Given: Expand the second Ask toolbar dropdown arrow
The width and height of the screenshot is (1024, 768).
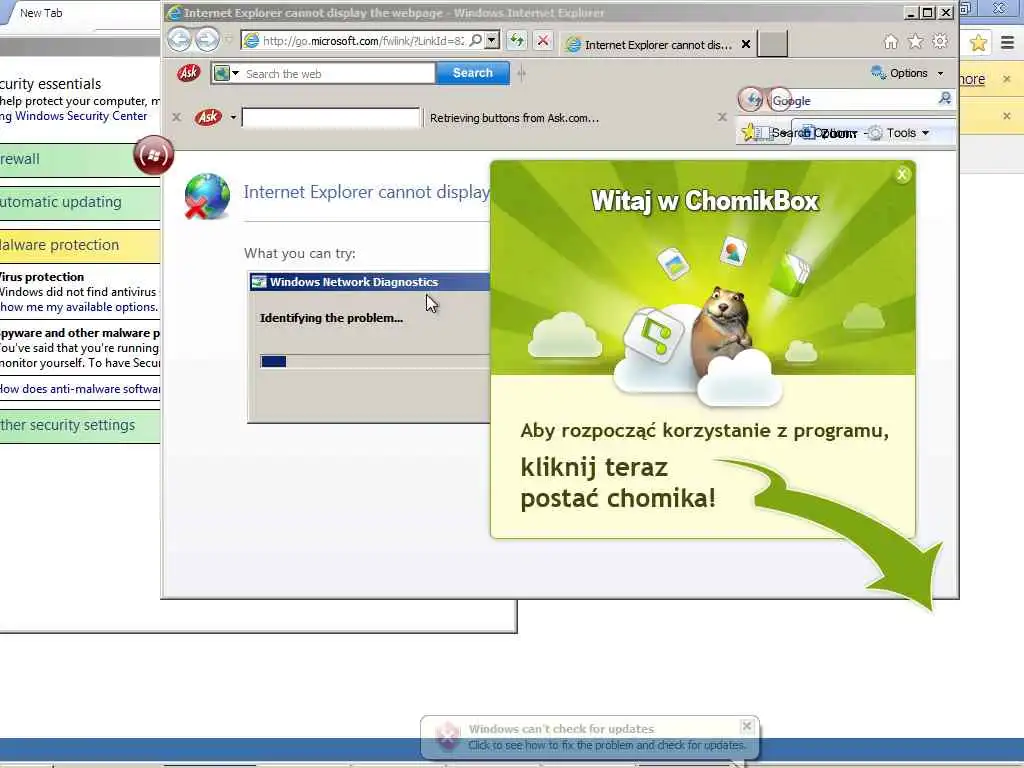Looking at the screenshot, I should (233, 118).
